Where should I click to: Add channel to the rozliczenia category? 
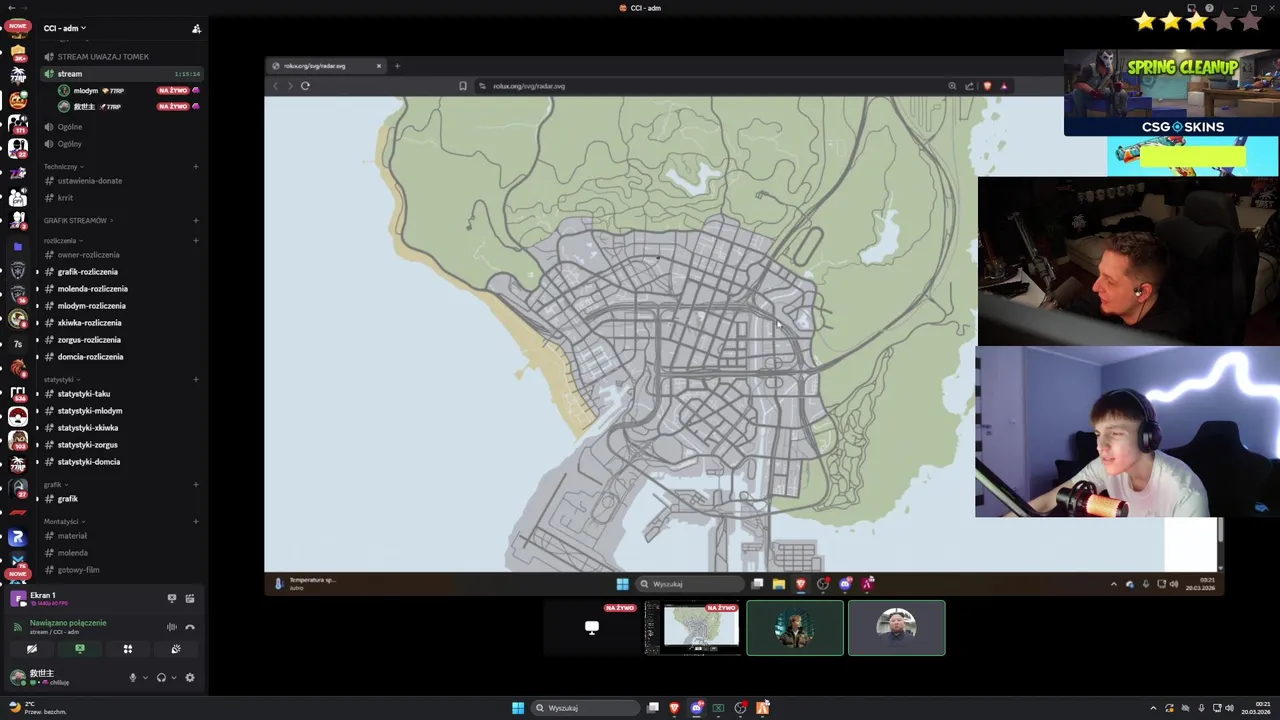coord(195,241)
